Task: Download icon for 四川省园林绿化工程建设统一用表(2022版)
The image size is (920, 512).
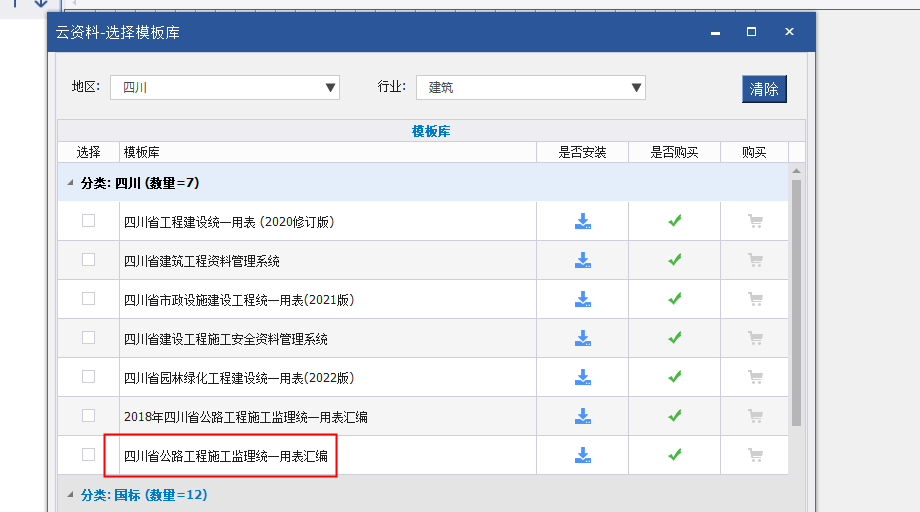Action: 583,377
